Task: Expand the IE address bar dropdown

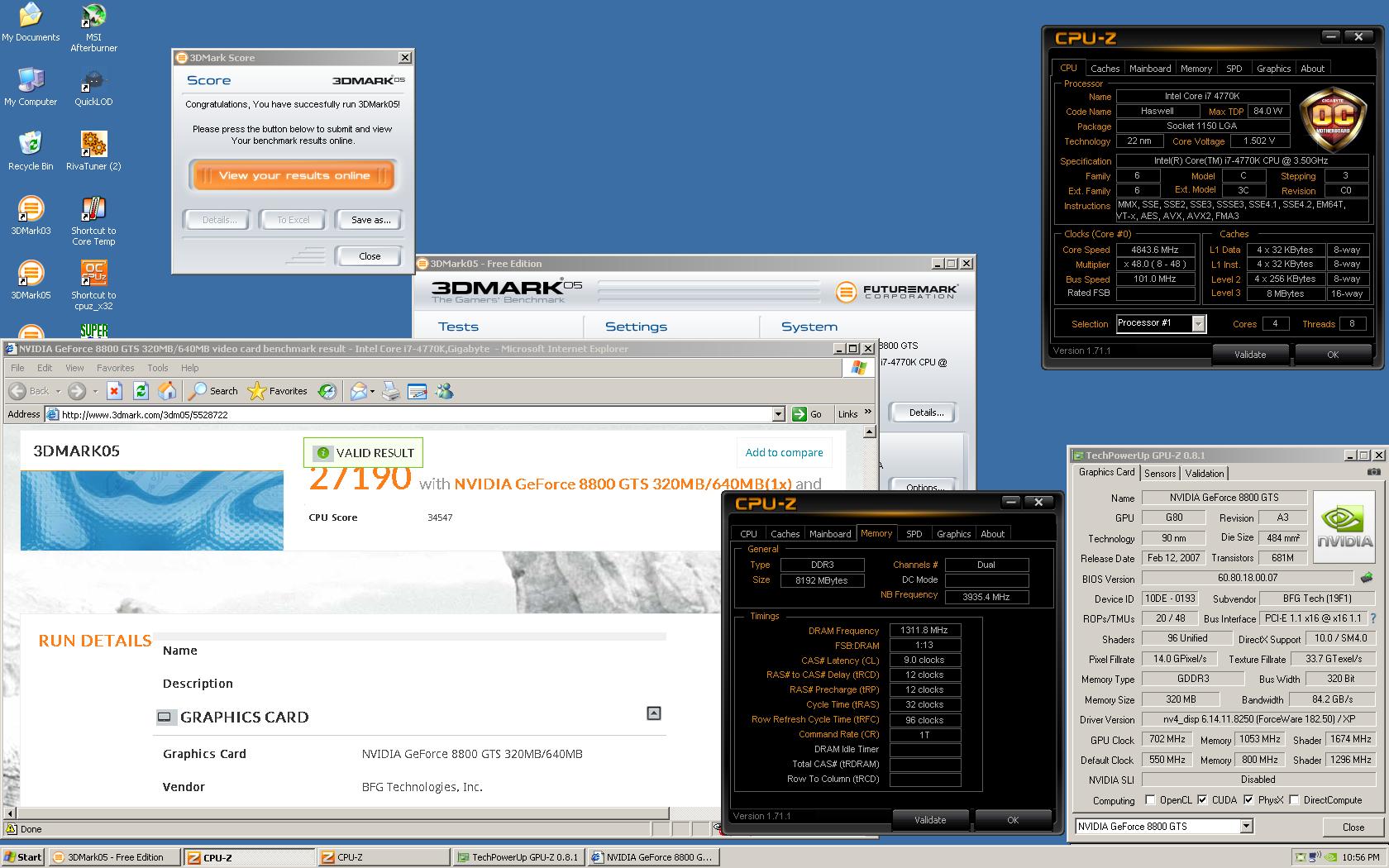Action: [x=778, y=414]
